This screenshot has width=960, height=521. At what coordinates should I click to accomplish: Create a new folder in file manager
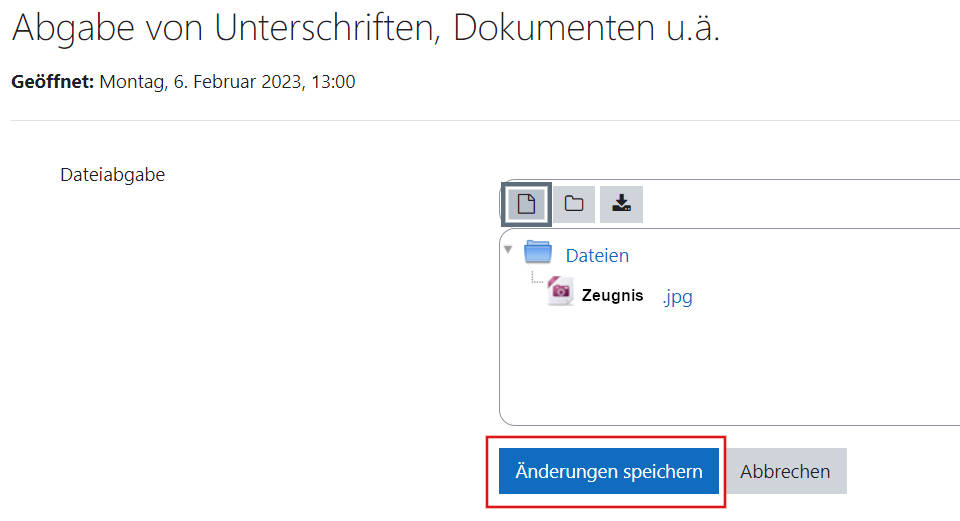(574, 204)
